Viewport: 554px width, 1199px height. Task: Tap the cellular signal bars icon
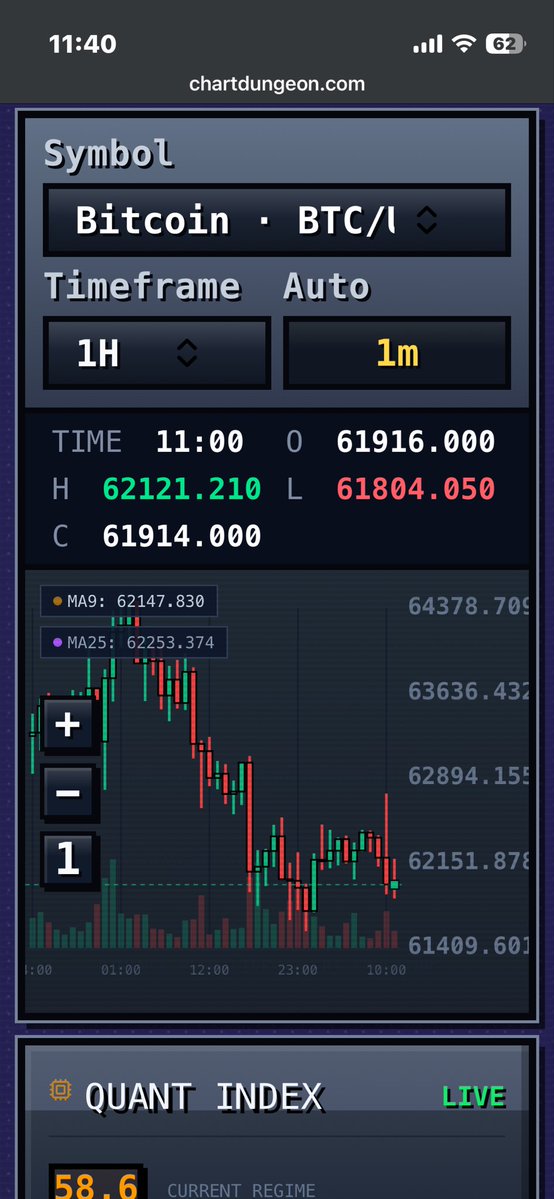point(428,45)
